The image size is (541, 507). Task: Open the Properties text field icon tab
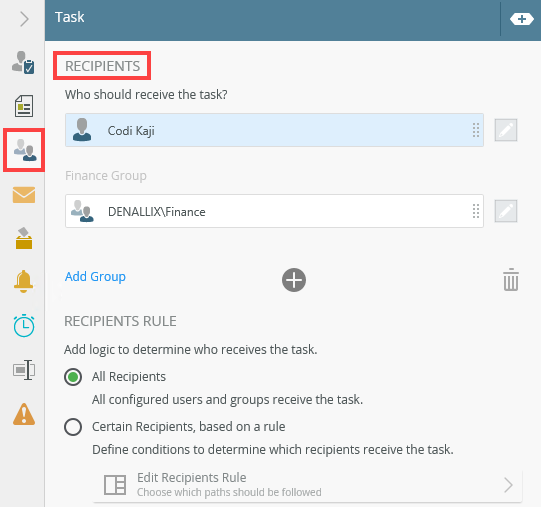pos(24,370)
